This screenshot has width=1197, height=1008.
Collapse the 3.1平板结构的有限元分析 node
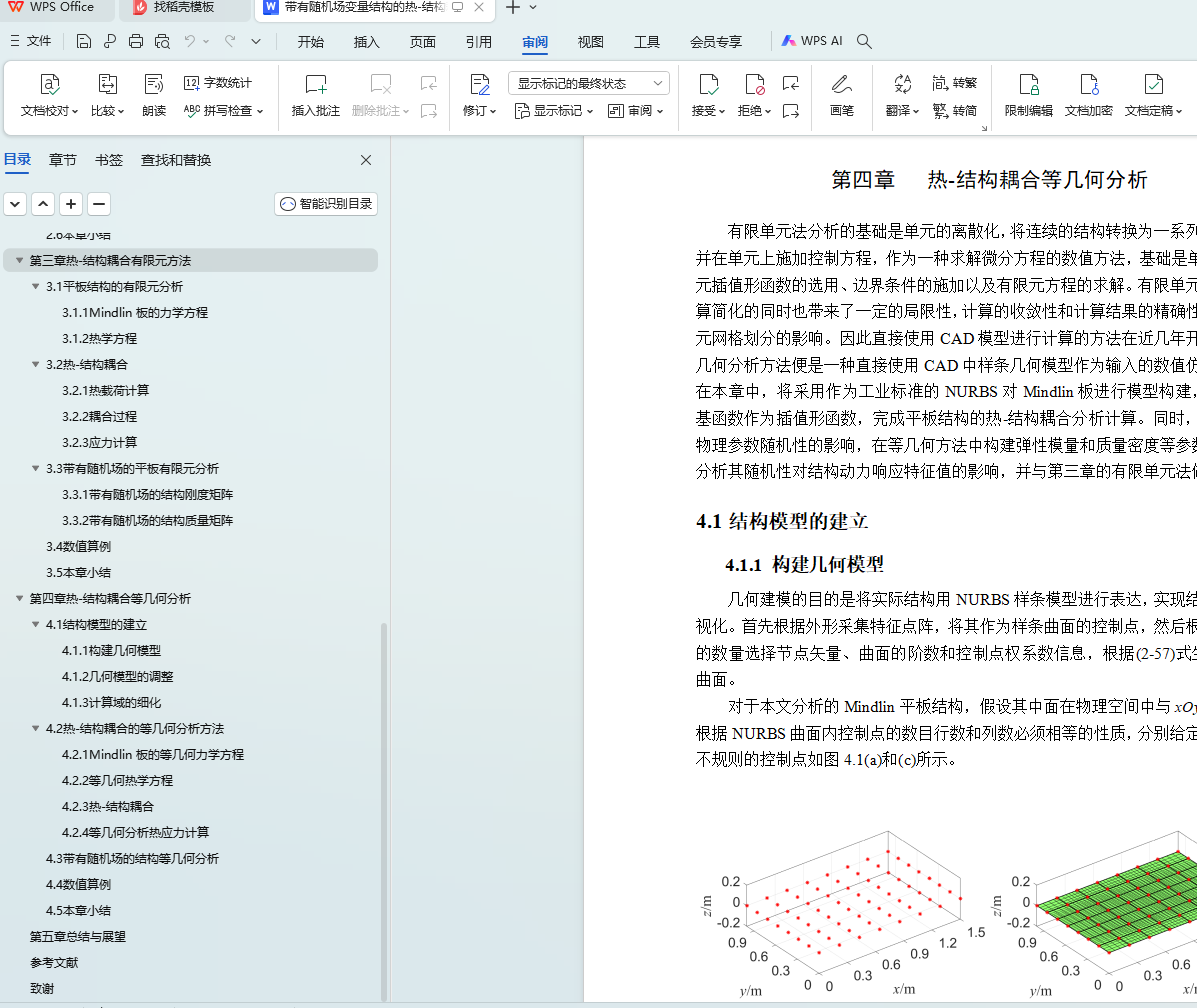tap(35, 286)
